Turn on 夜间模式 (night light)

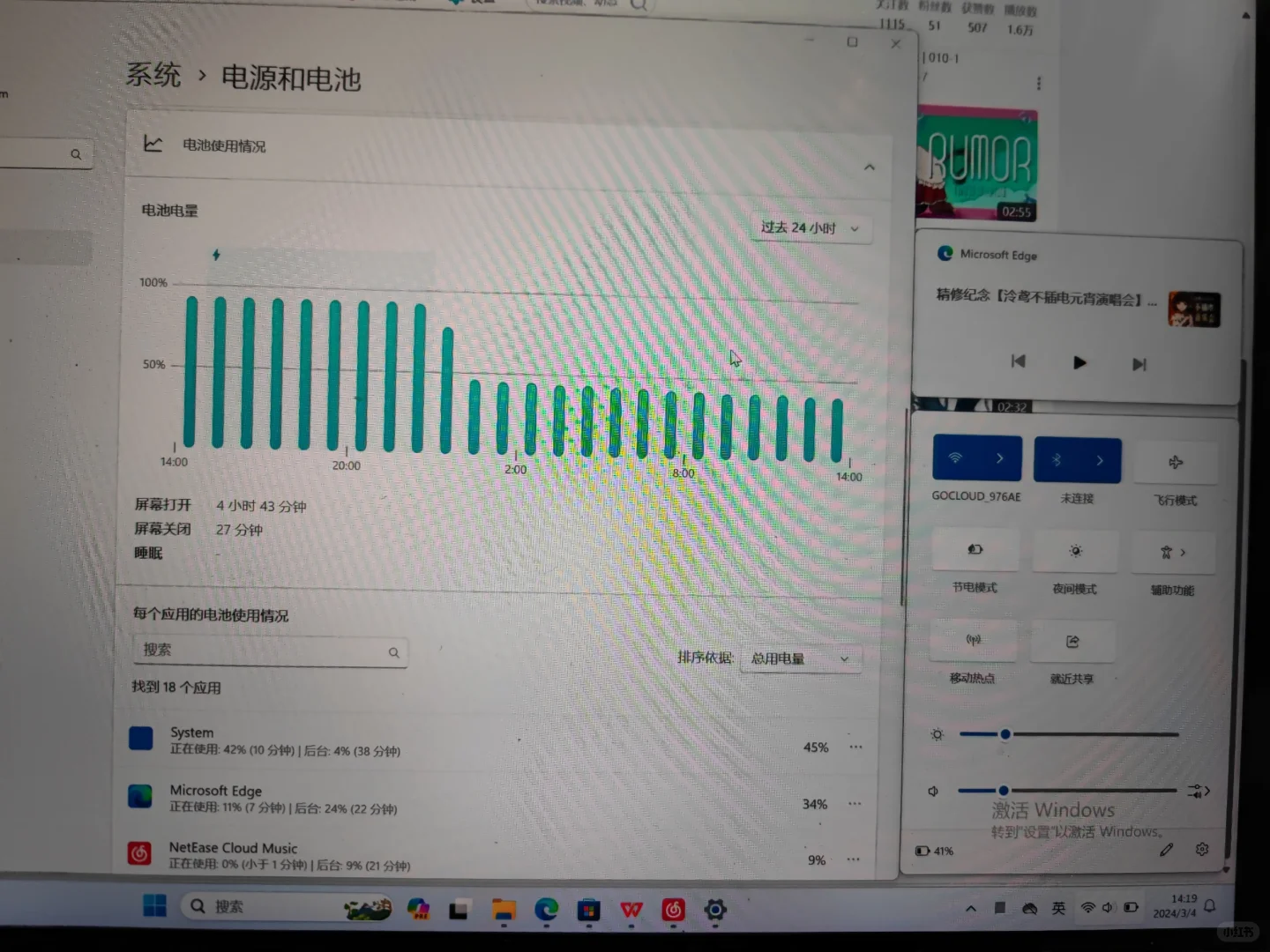point(1075,549)
